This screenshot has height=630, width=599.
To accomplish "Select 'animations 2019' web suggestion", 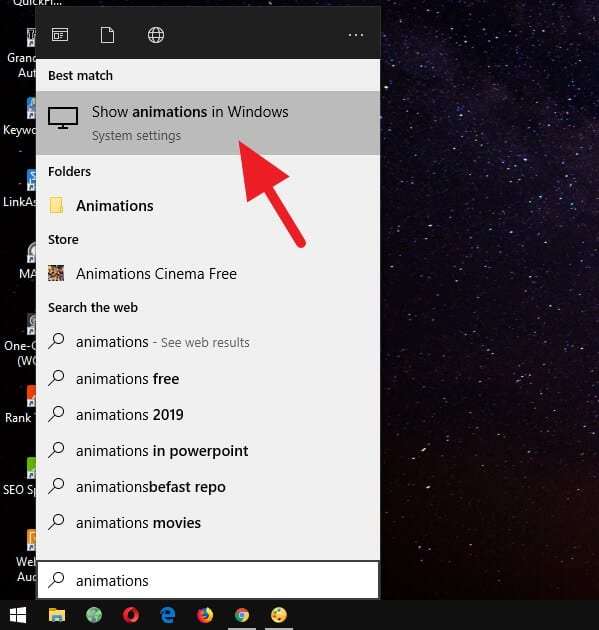I will (208, 415).
